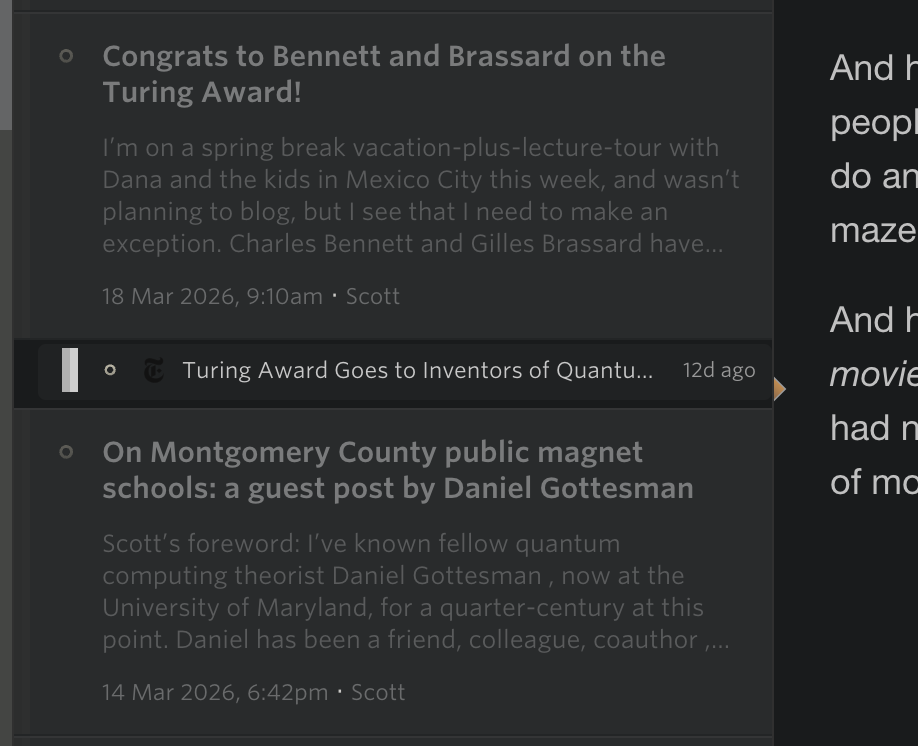
Task: Click the '12d ago' timestamp
Action: click(718, 371)
